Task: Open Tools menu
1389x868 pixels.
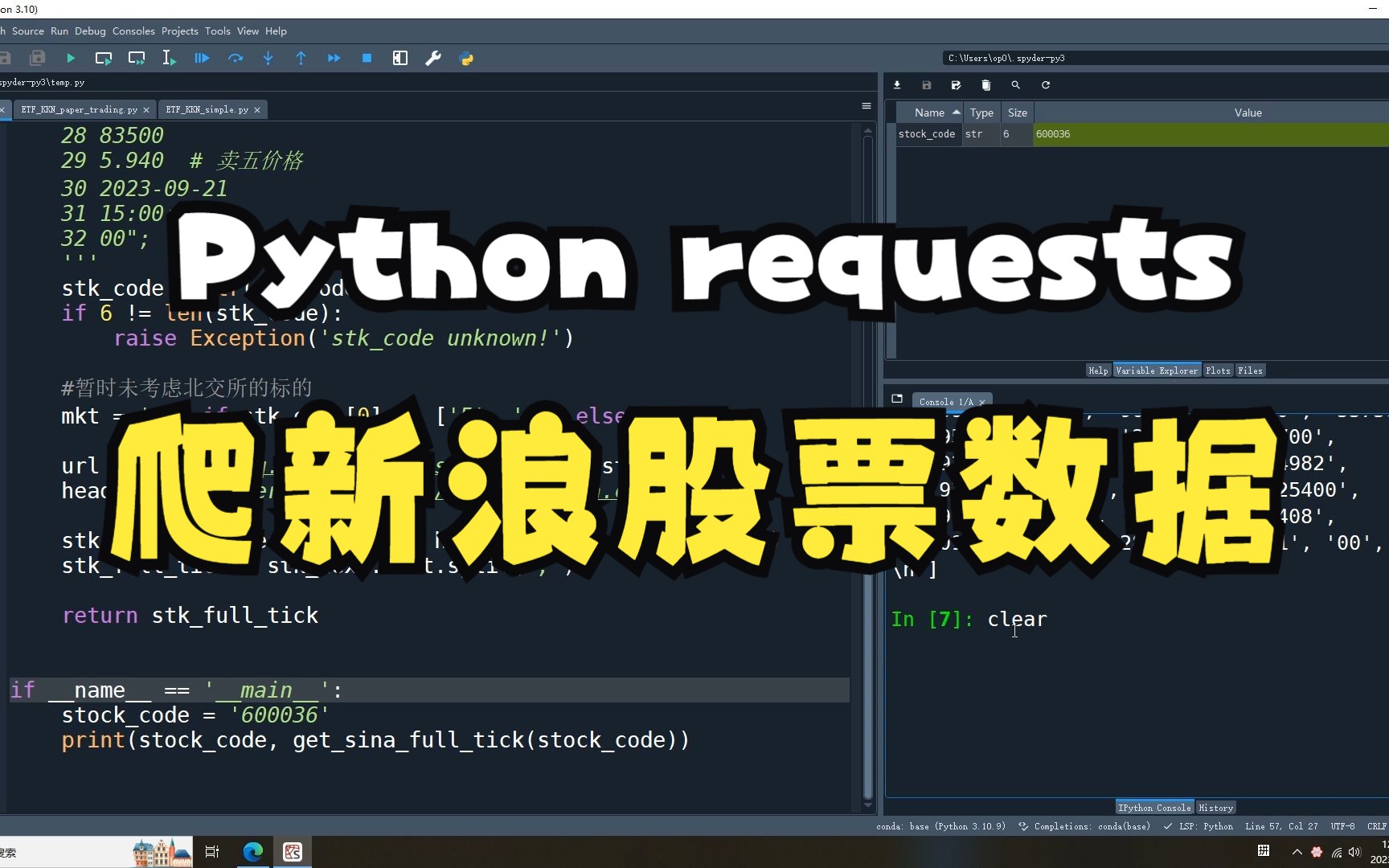Action: pos(217,31)
